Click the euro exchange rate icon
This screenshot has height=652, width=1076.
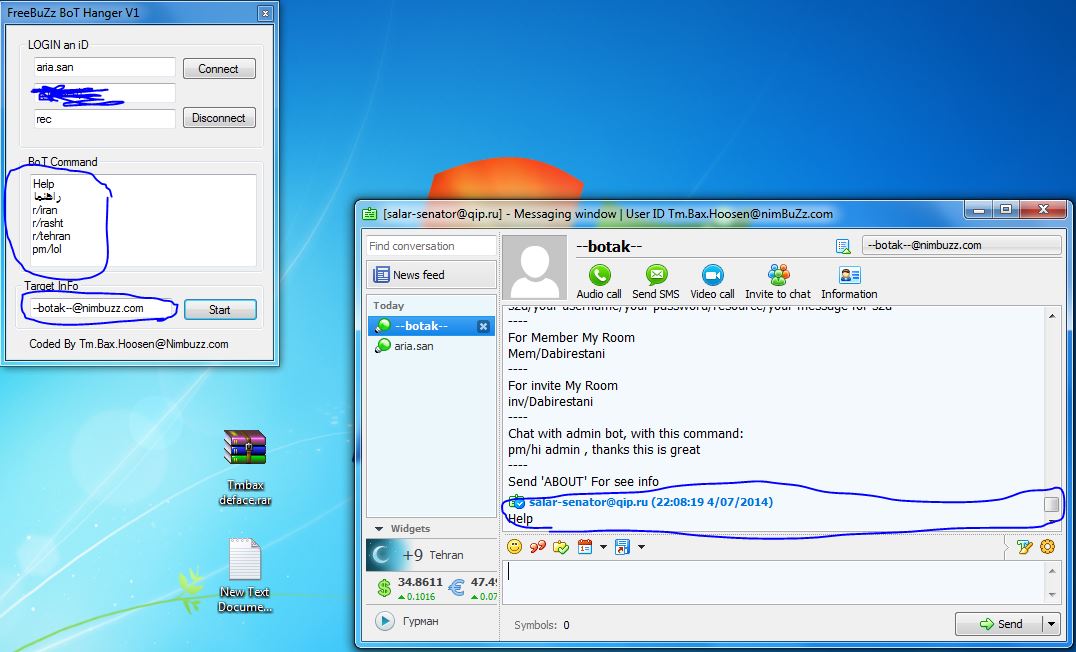point(456,588)
